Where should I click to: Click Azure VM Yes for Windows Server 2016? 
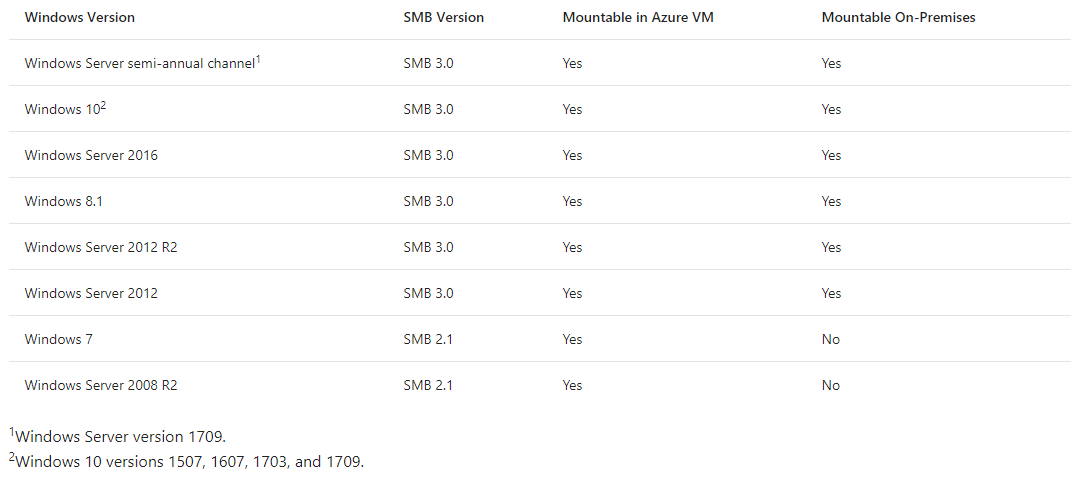pos(572,155)
